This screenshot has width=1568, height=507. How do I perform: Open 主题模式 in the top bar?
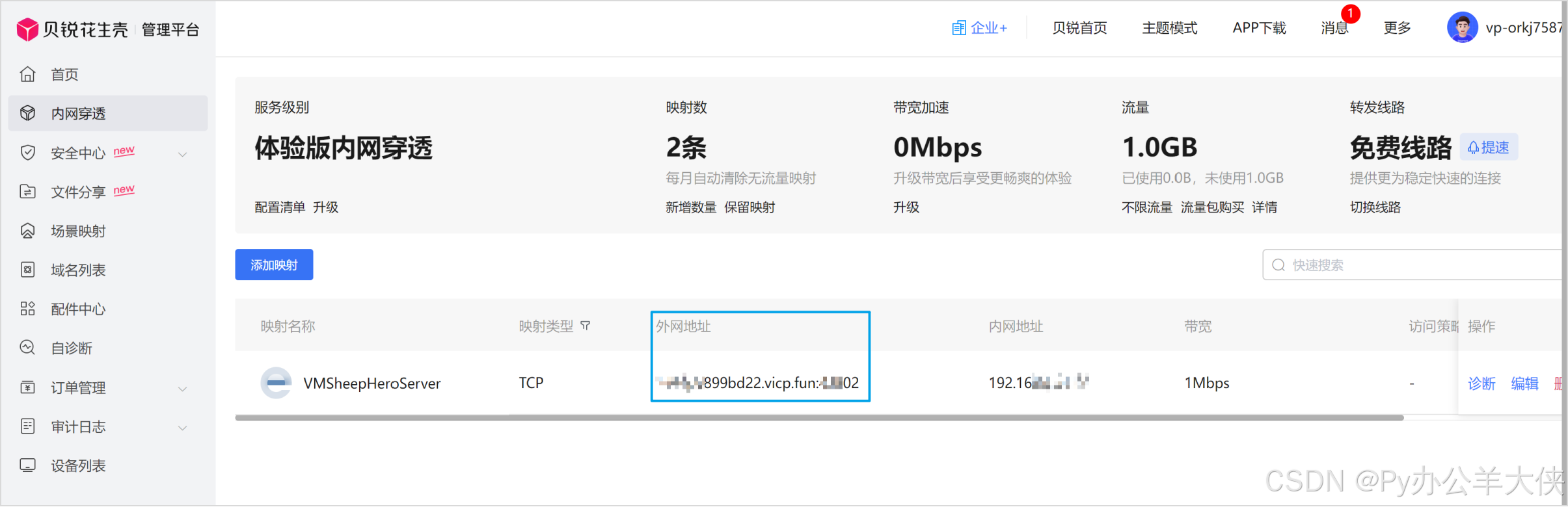point(1169,28)
